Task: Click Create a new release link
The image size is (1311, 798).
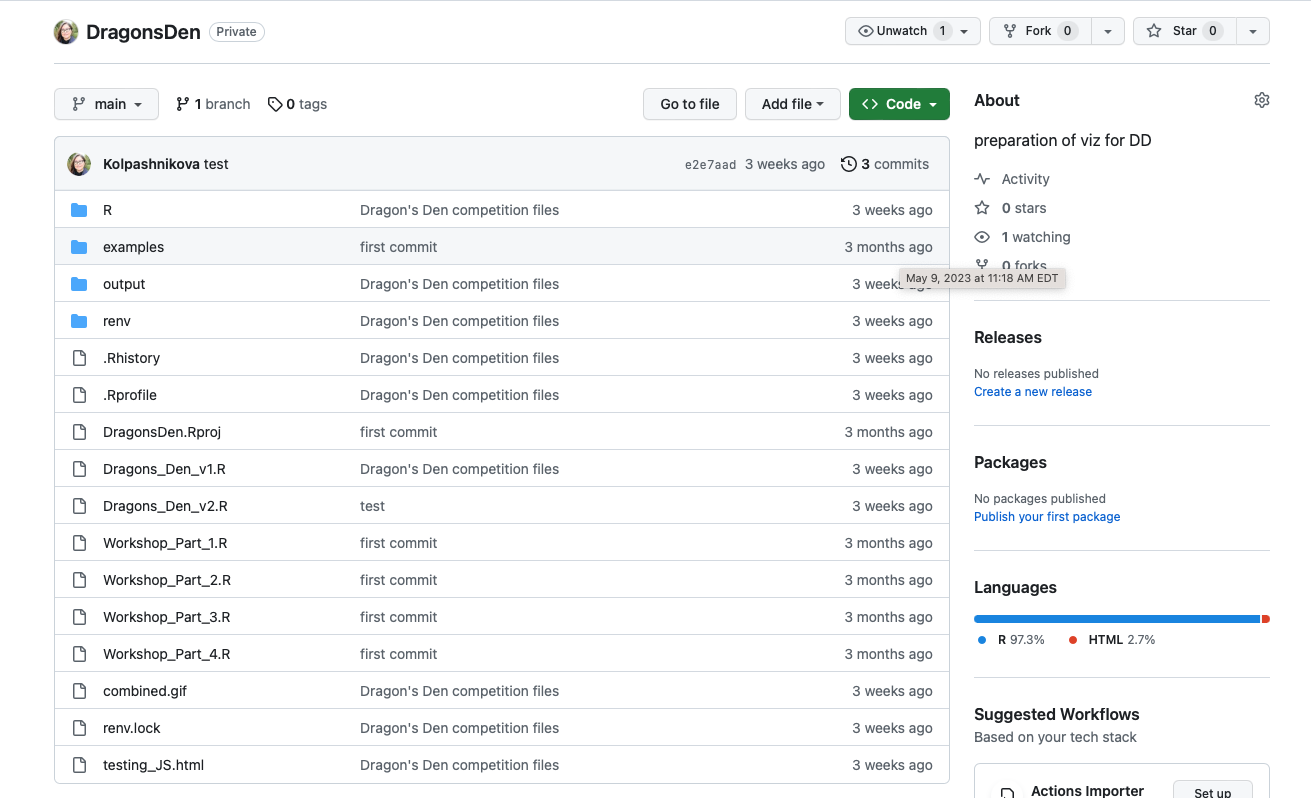Action: point(1033,392)
